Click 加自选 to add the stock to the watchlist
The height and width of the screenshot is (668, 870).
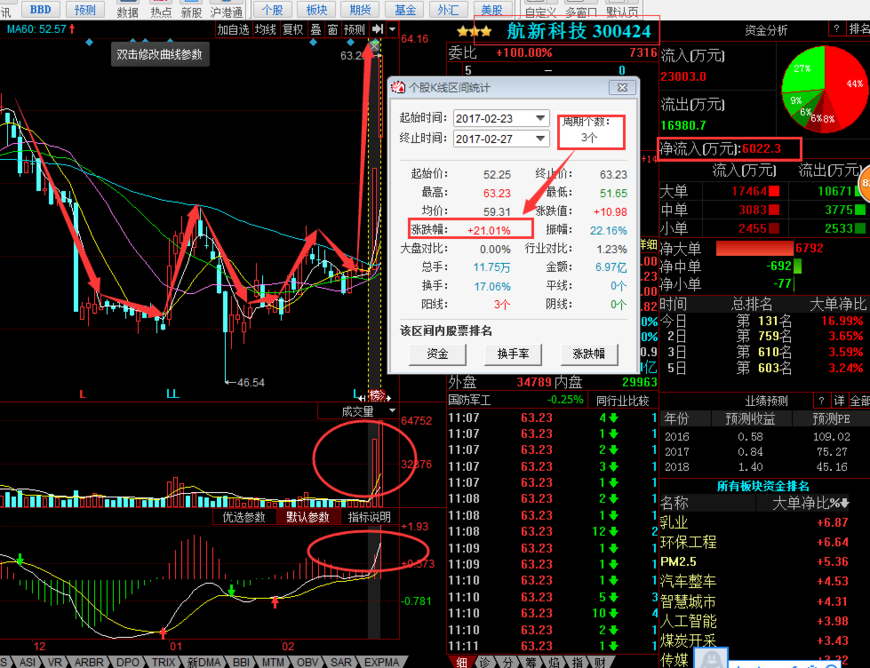[x=233, y=29]
